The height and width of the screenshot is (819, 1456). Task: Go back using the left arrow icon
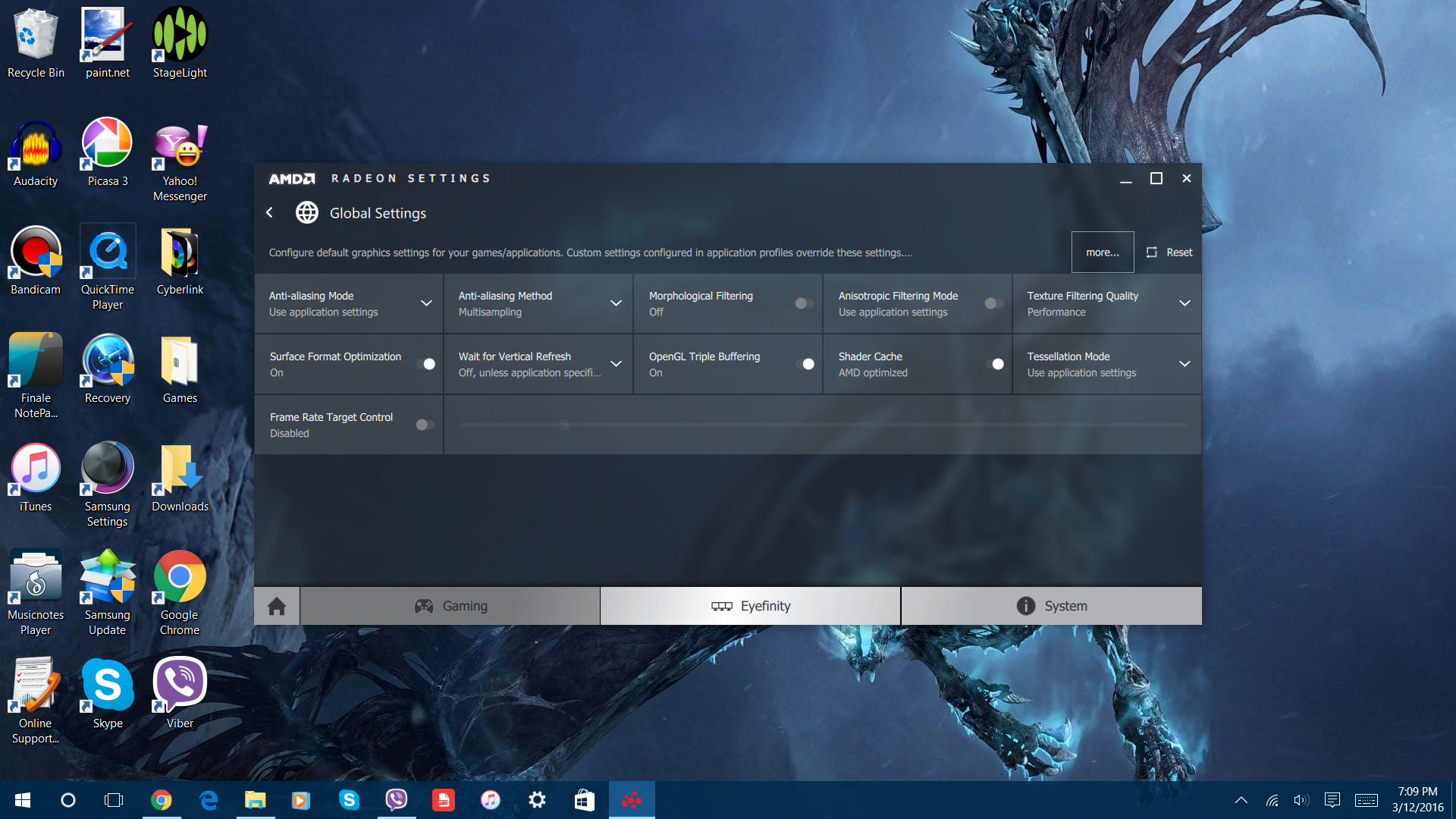(270, 212)
